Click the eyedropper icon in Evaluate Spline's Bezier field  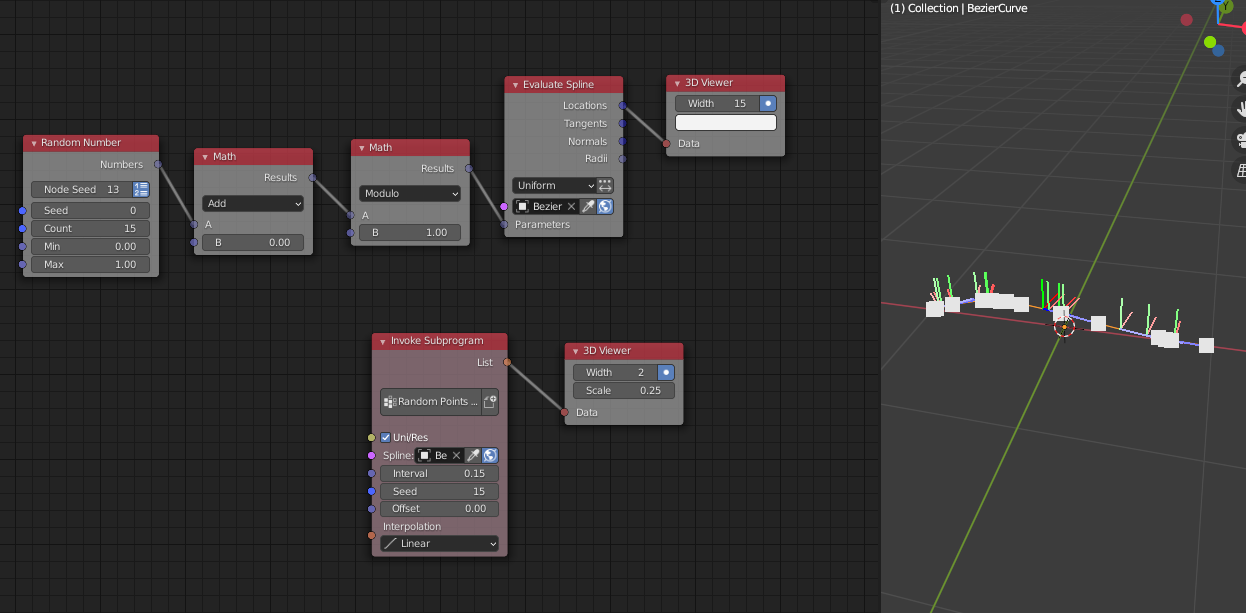(x=589, y=206)
